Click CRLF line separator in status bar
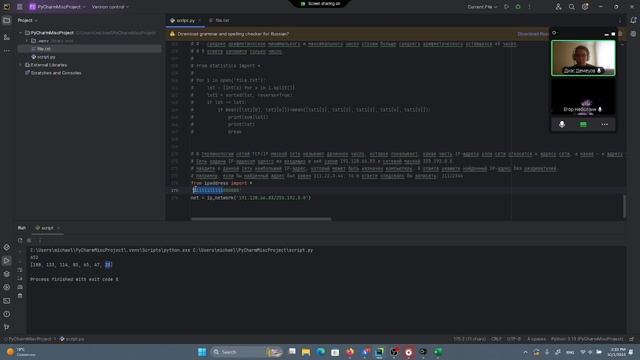 tap(496, 339)
